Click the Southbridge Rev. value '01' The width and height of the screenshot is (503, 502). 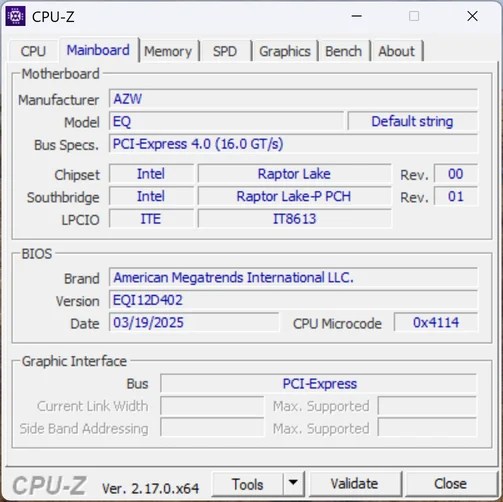click(x=456, y=196)
